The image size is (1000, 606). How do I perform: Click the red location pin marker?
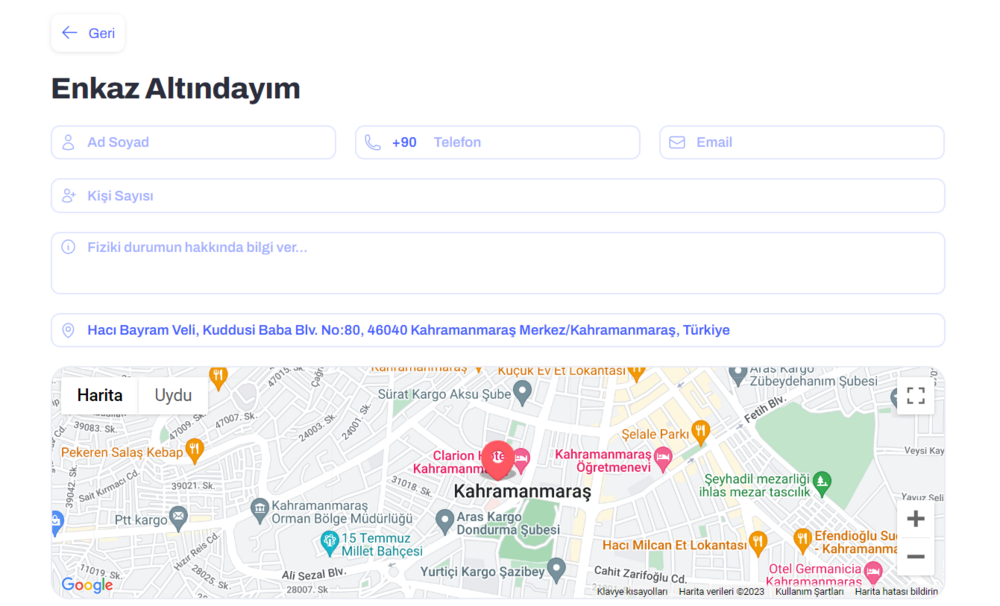498,459
